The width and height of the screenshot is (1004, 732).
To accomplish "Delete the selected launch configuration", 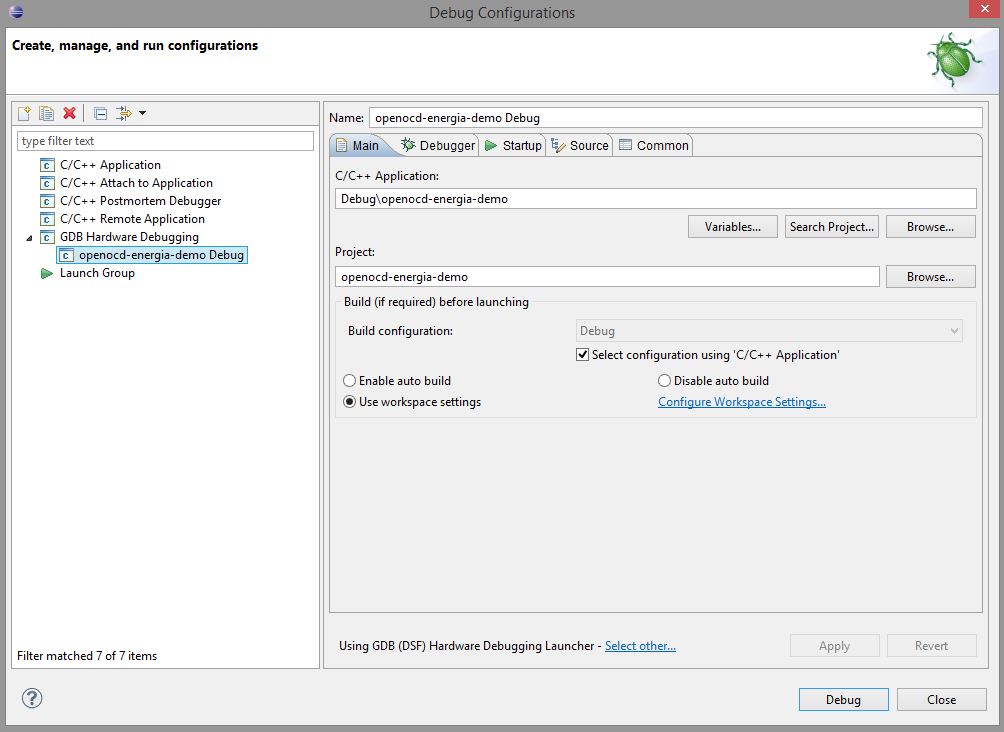I will (69, 113).
